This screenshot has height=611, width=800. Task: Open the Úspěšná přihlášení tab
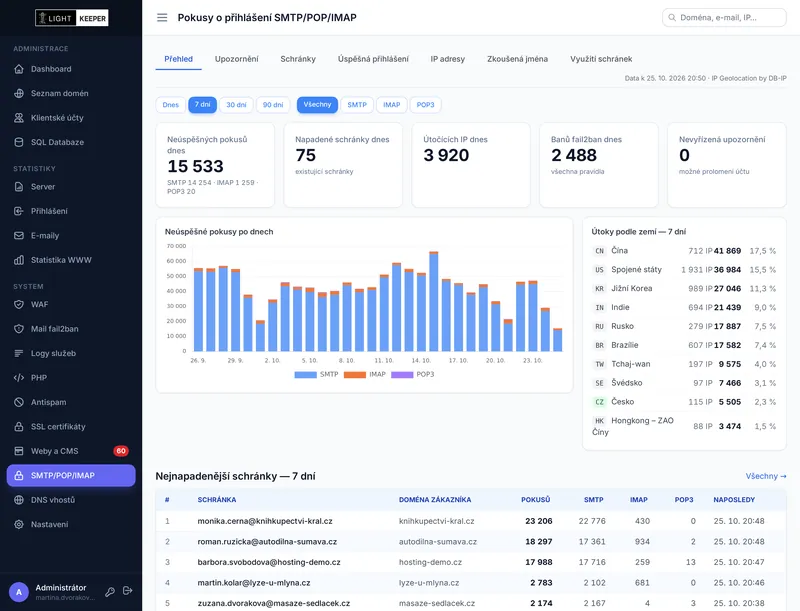(373, 59)
